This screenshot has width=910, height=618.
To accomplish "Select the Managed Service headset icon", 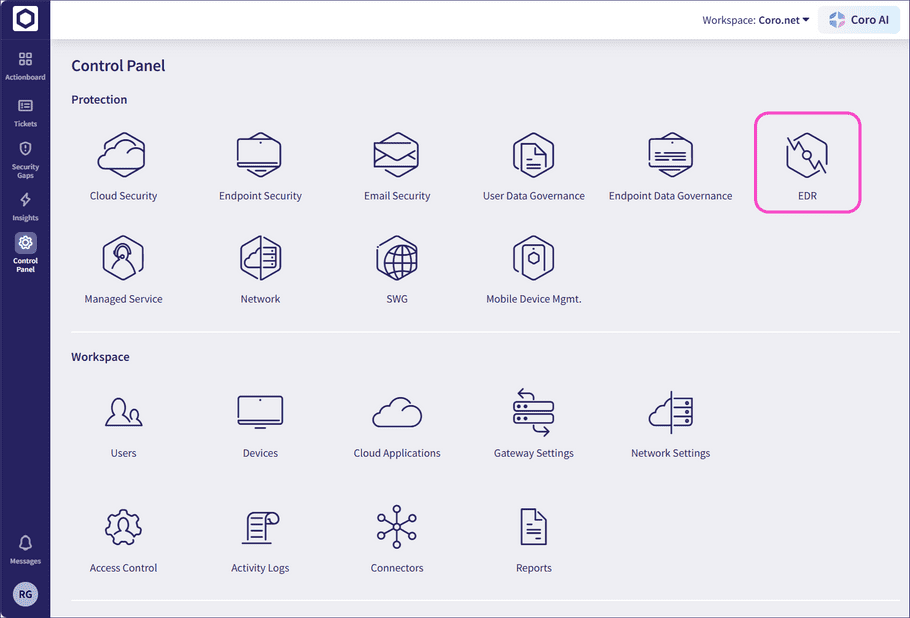I will 123,260.
